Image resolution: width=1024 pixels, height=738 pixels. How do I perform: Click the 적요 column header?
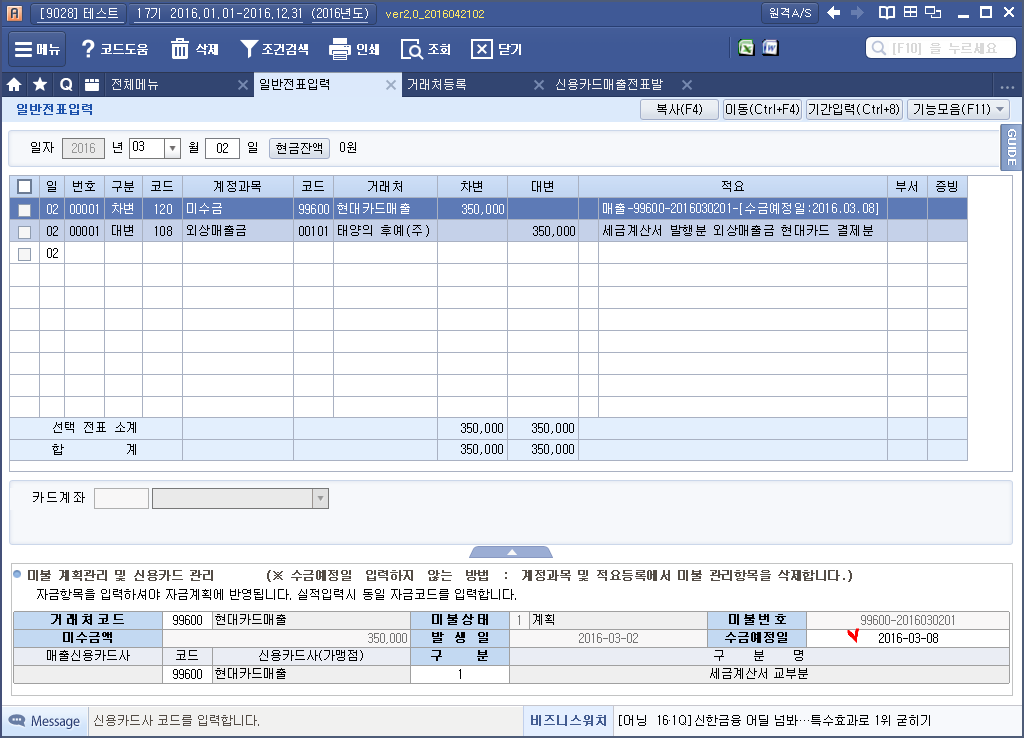[x=732, y=186]
